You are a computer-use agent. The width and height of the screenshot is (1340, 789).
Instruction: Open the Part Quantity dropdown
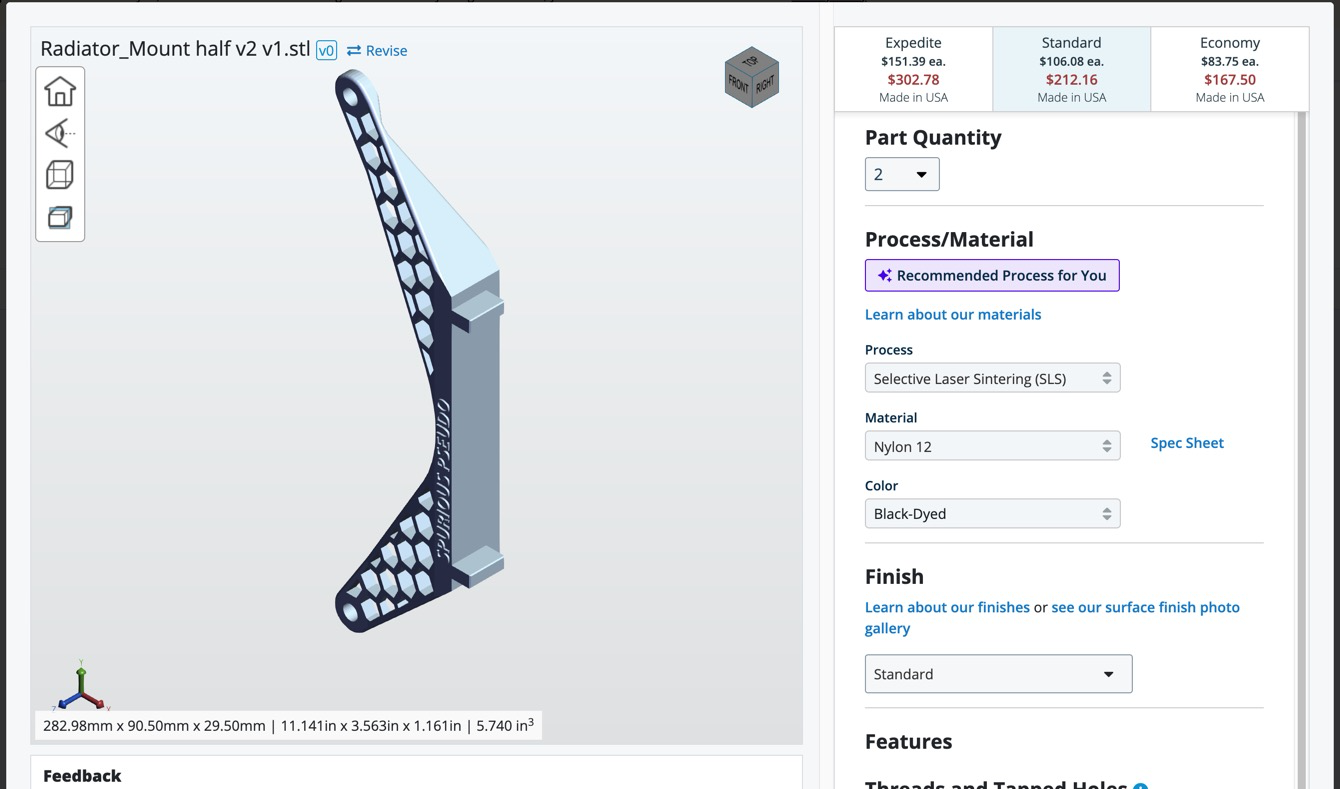(902, 174)
